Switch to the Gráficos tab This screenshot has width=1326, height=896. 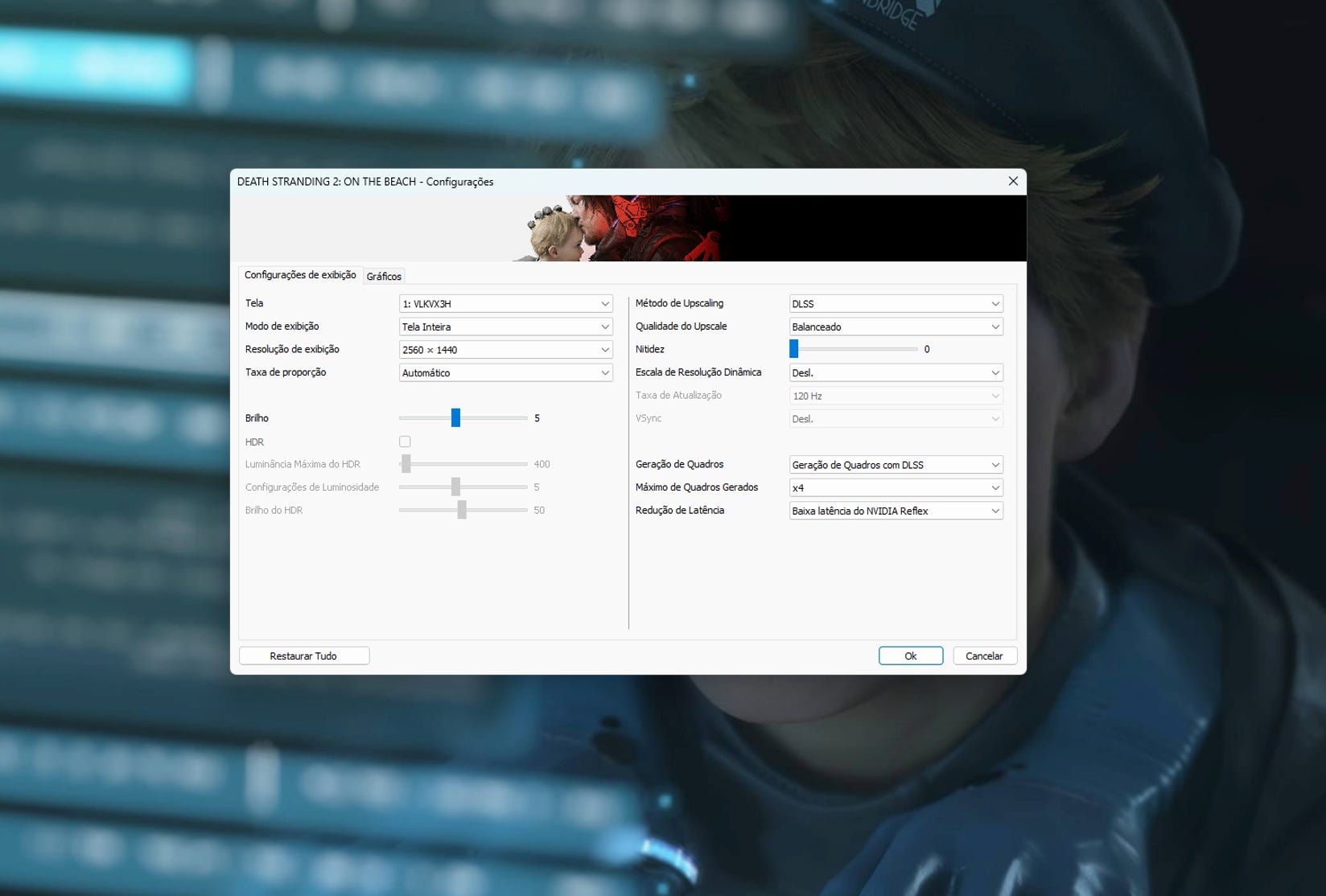click(x=384, y=276)
